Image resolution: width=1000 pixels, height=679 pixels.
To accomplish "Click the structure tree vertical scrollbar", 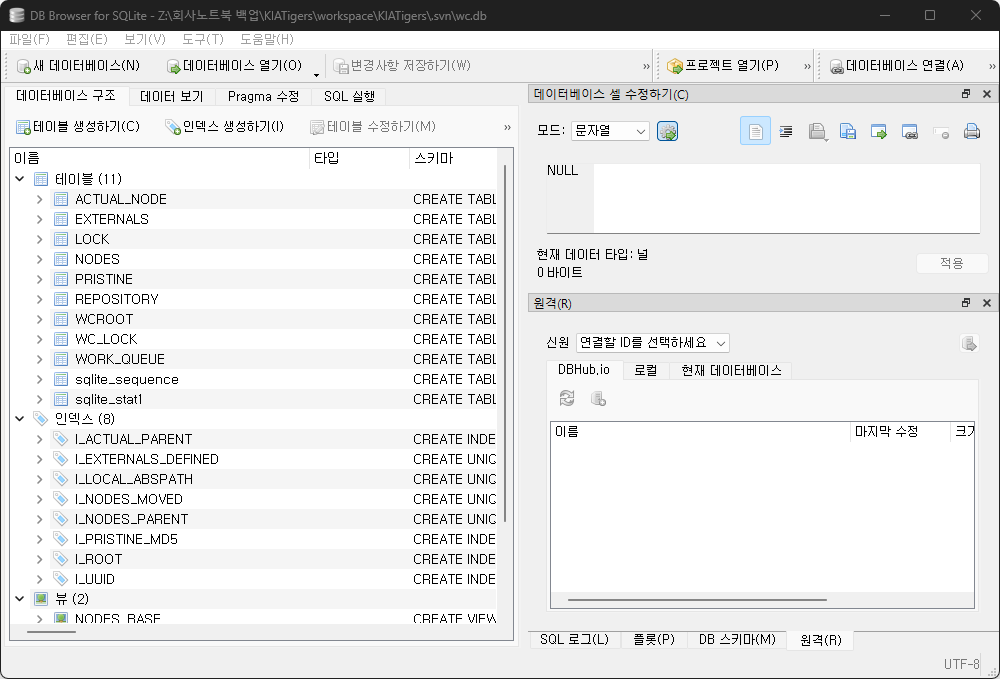I will [x=504, y=344].
